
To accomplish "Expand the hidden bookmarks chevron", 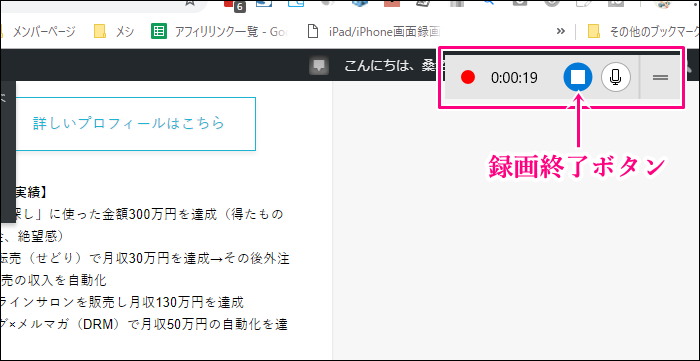I will pyautogui.click(x=561, y=31).
